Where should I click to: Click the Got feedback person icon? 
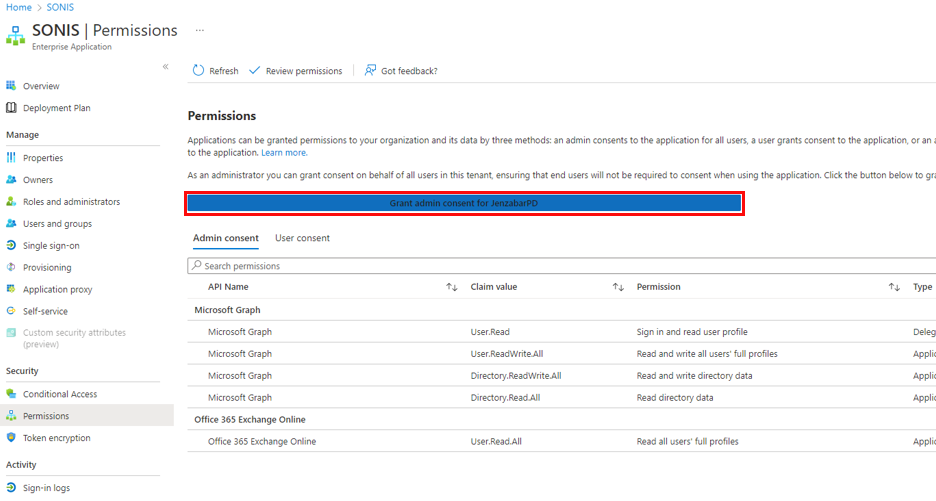point(370,70)
